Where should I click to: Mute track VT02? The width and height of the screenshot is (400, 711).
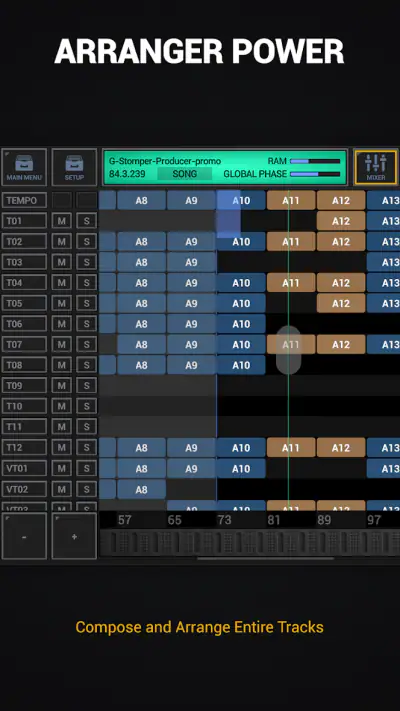[x=62, y=489]
